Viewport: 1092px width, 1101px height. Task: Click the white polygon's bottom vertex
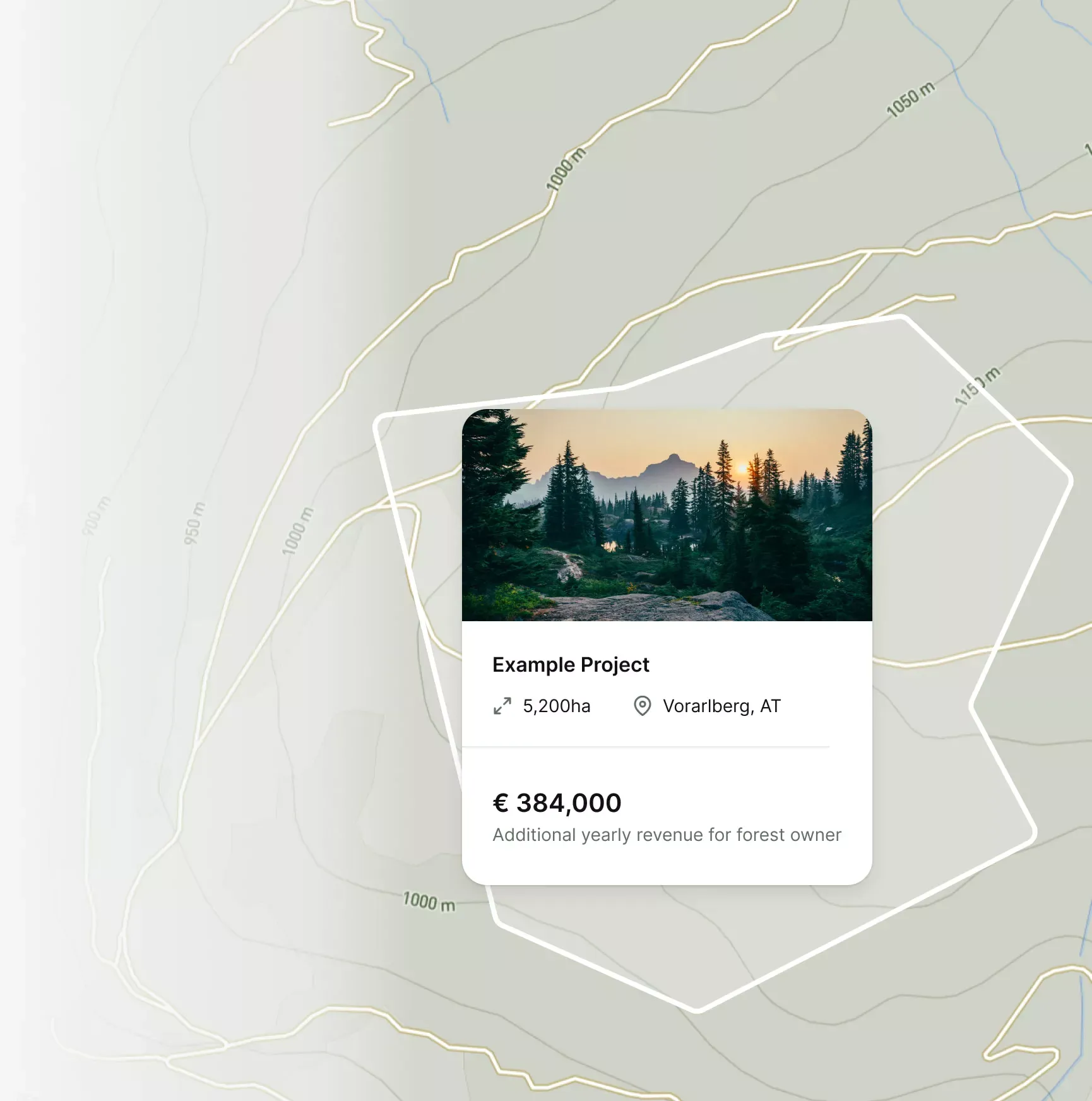(x=697, y=1011)
